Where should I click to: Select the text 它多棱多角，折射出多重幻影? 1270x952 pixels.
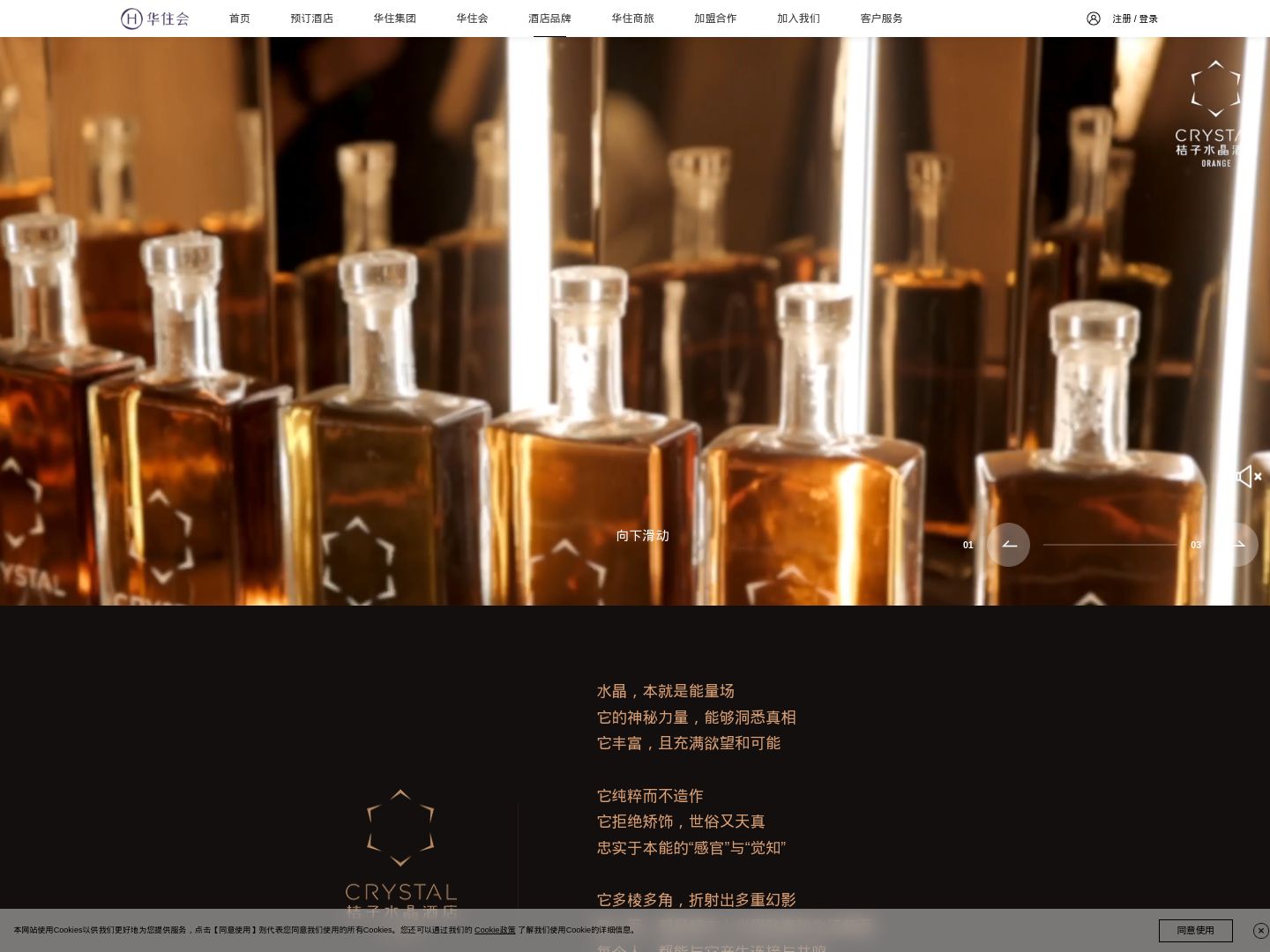(697, 900)
